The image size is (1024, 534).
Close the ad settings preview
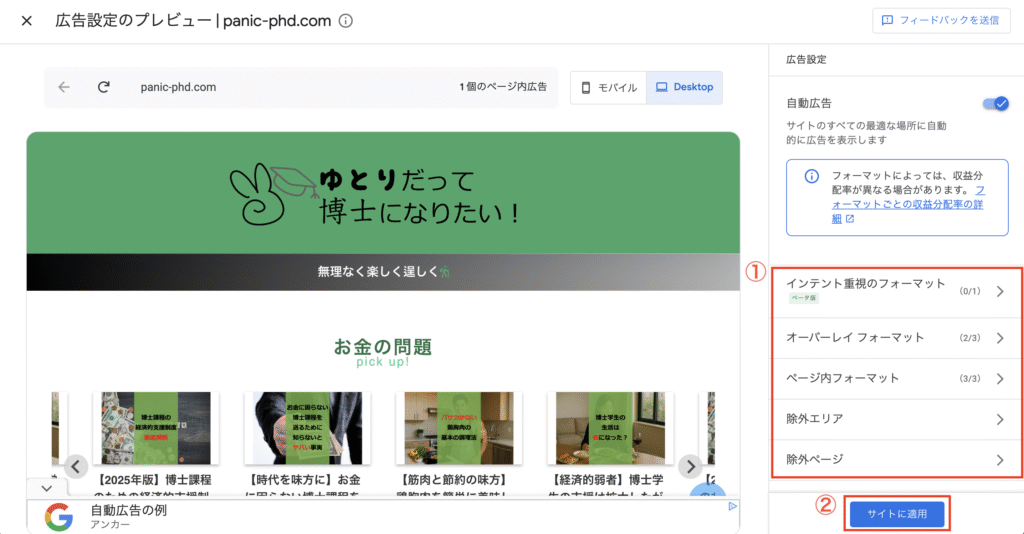click(x=27, y=21)
